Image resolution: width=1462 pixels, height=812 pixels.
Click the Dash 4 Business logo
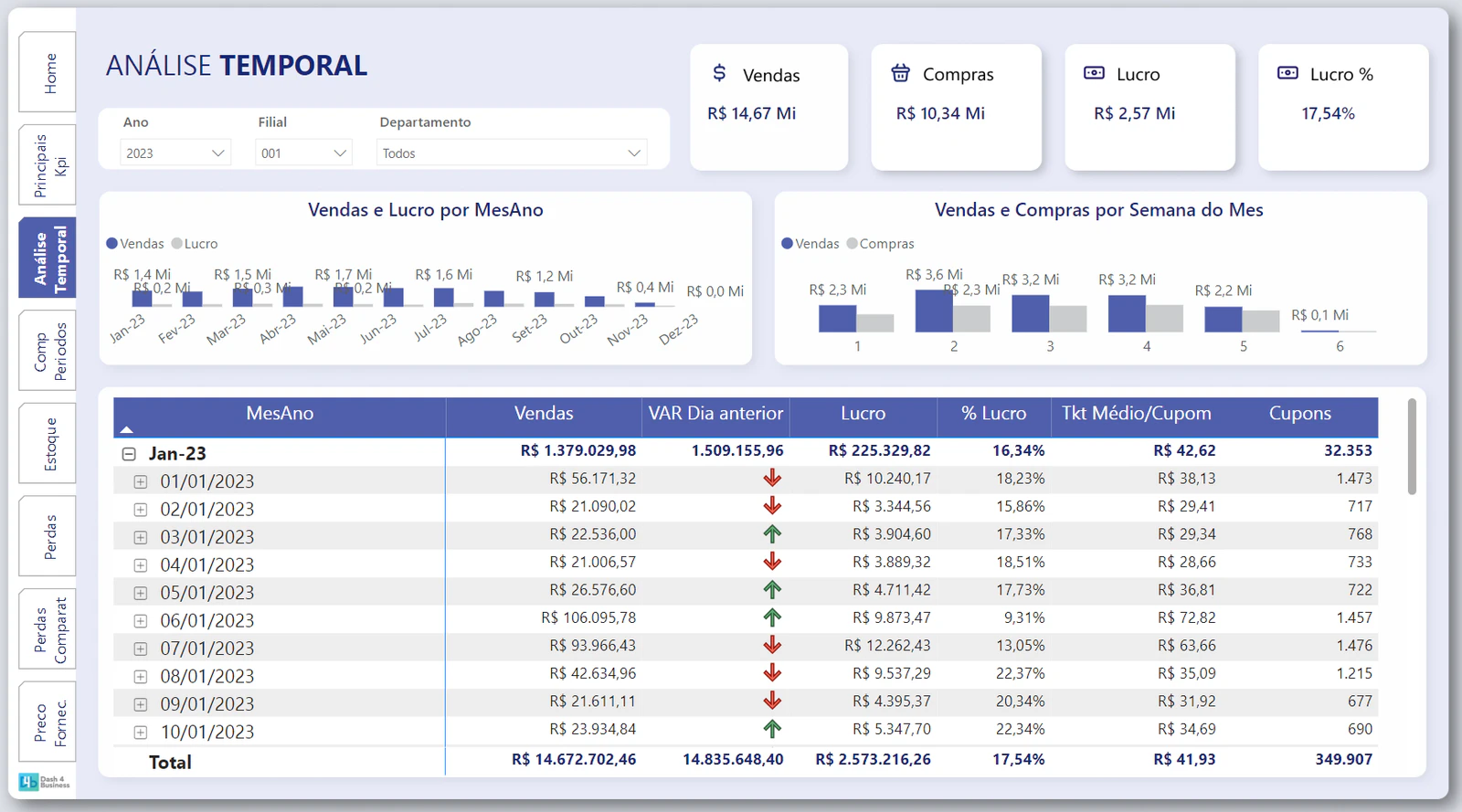[x=46, y=783]
